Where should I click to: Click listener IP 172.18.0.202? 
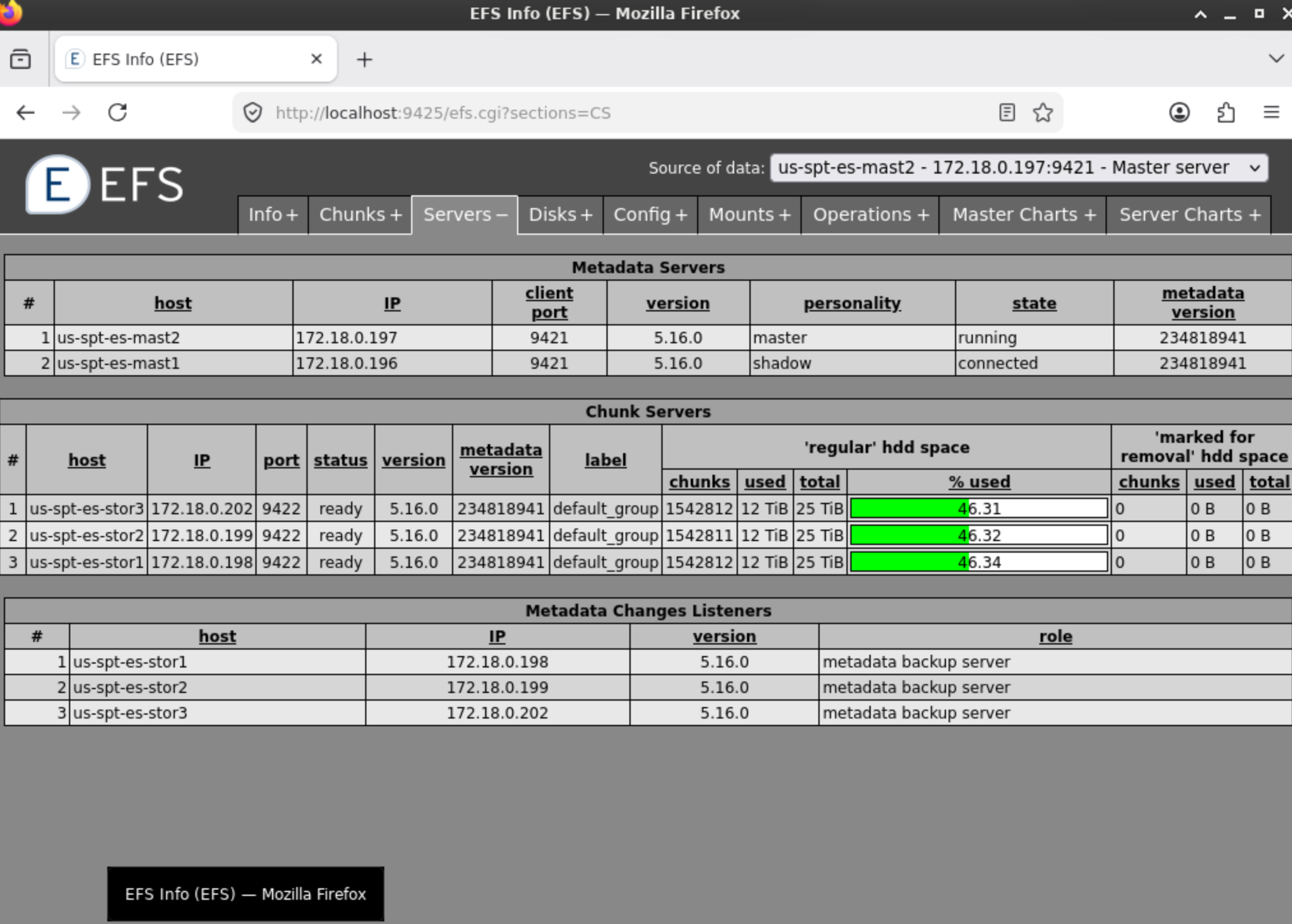click(x=497, y=713)
